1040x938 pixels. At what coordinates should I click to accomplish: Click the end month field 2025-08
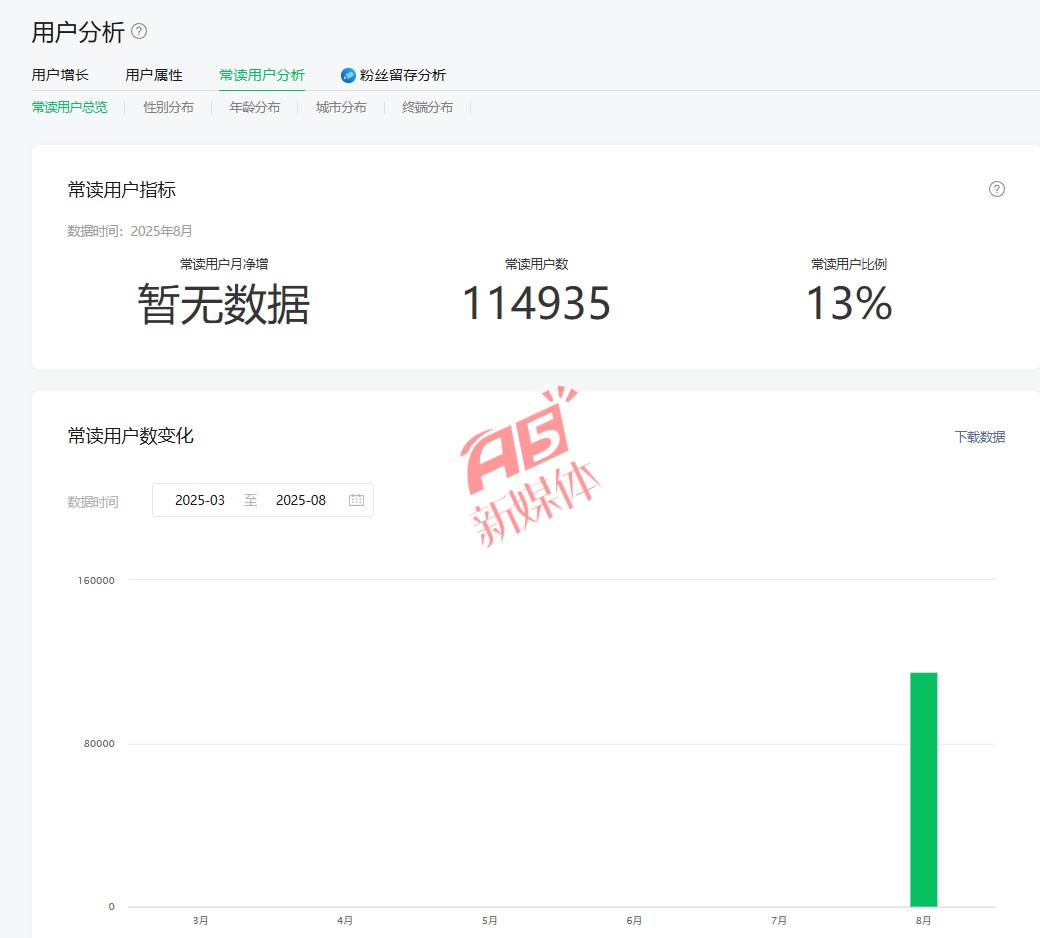(301, 500)
